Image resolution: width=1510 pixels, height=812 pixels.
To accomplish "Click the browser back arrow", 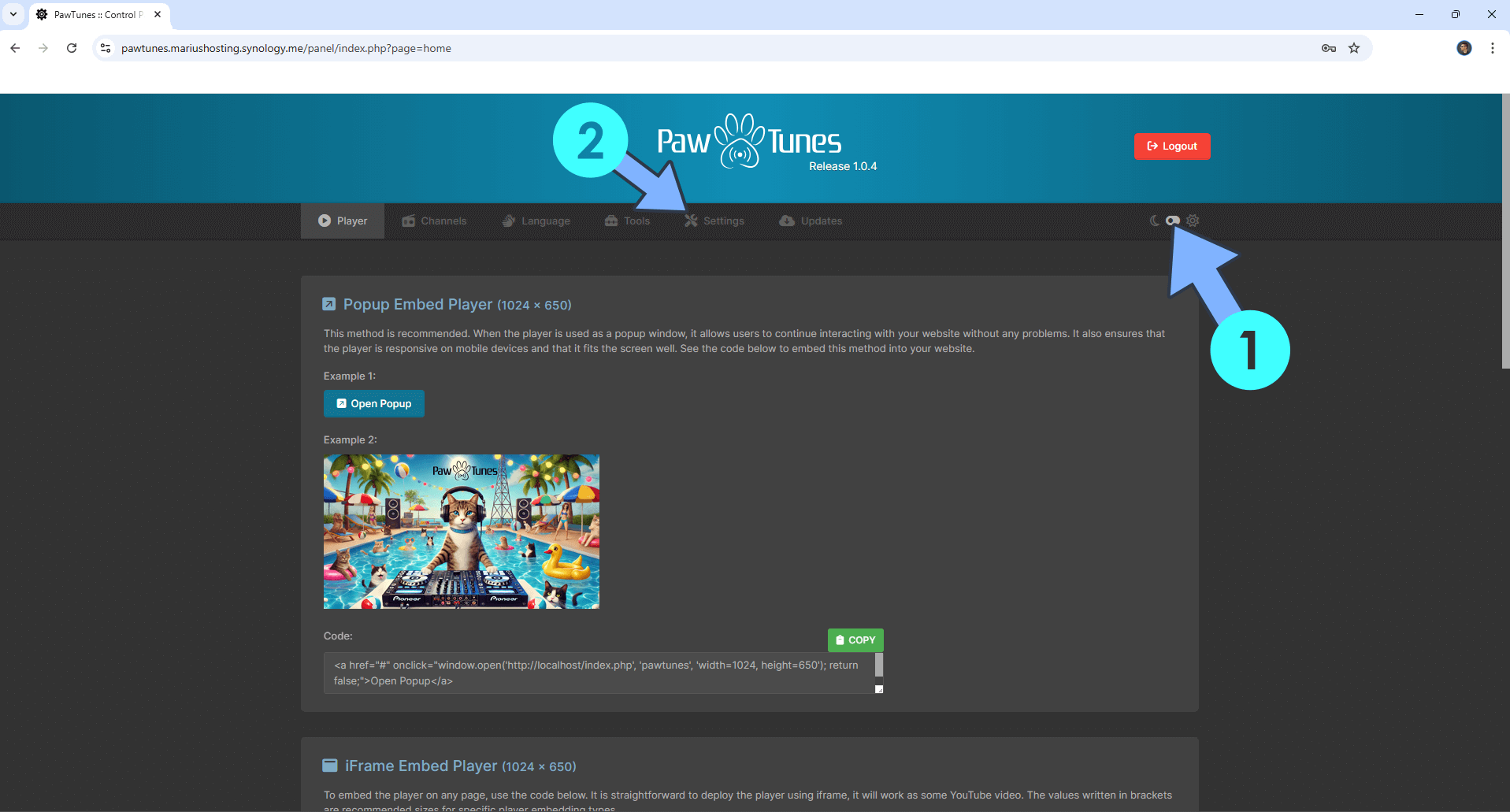I will (15, 48).
